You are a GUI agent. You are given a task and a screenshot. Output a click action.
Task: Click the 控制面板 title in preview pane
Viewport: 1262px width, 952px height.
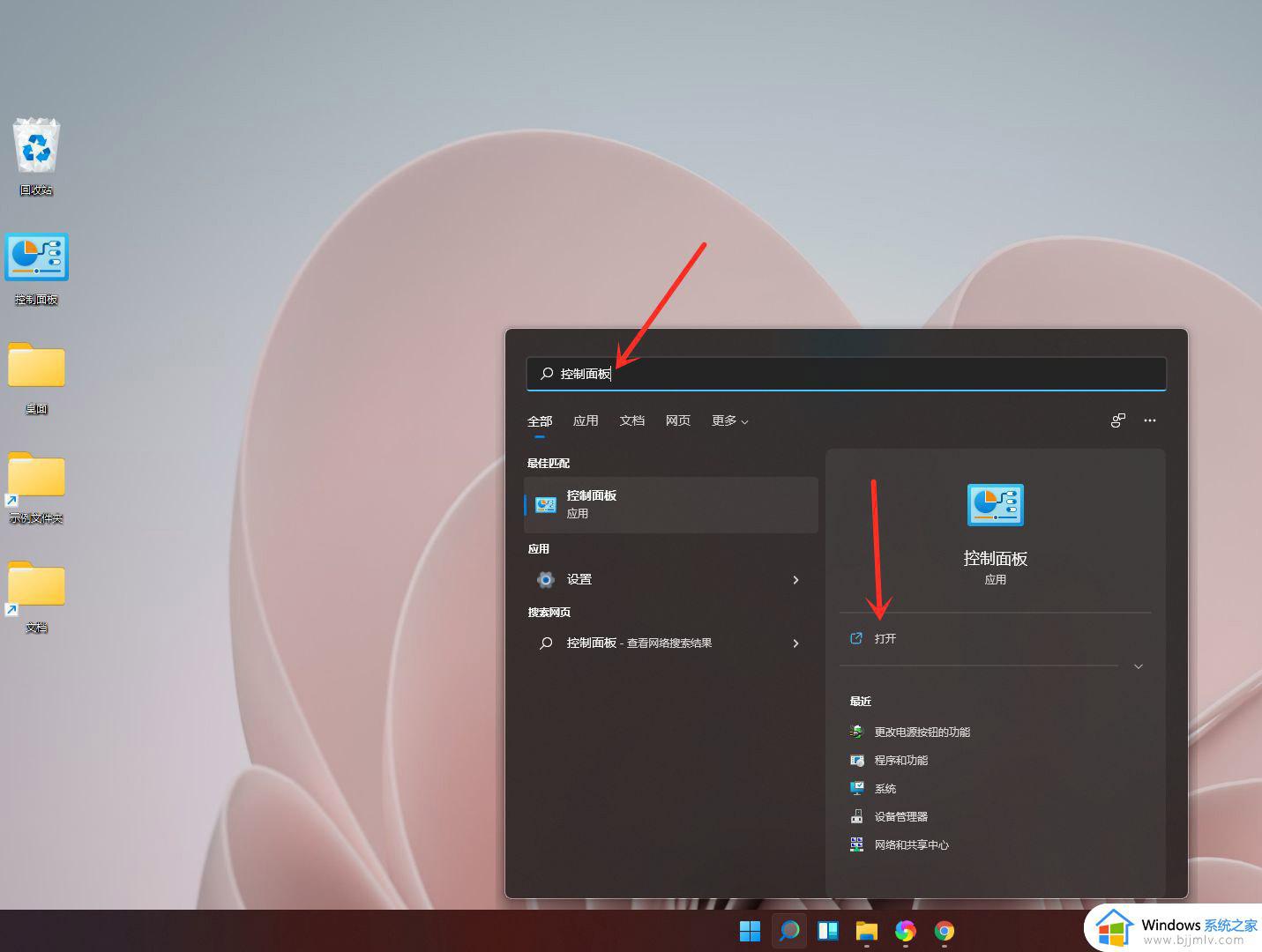tap(996, 558)
